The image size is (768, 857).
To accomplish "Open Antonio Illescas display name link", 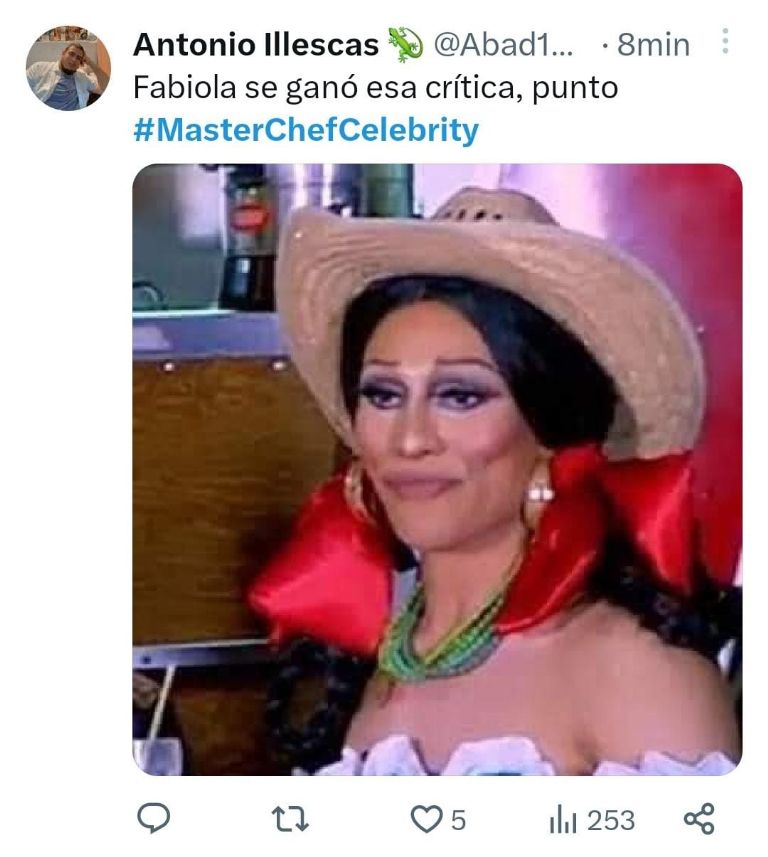I will tap(256, 45).
